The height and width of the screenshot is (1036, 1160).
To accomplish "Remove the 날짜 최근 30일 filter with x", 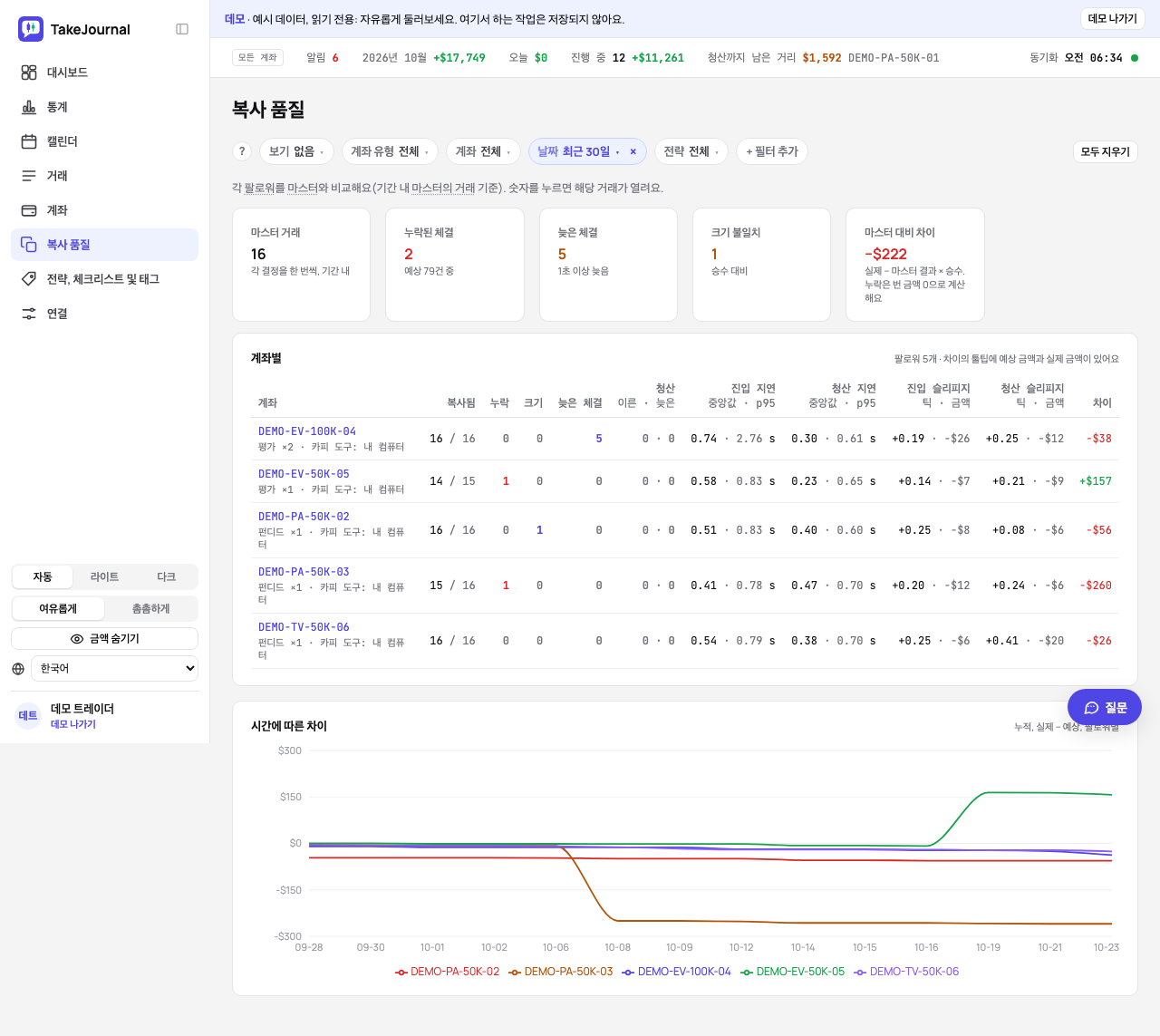I will point(633,152).
